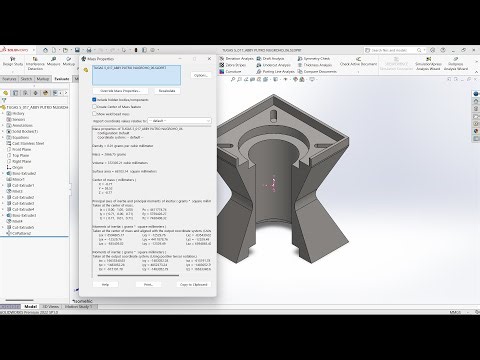Open ConfigurationManager tab icon

pyautogui.click(x=25, y=93)
